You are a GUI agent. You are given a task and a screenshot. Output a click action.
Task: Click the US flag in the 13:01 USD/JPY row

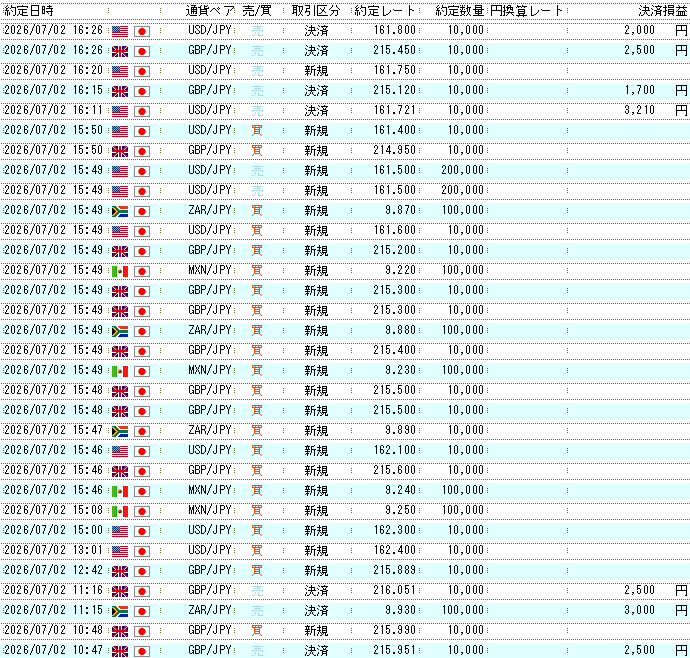click(120, 551)
